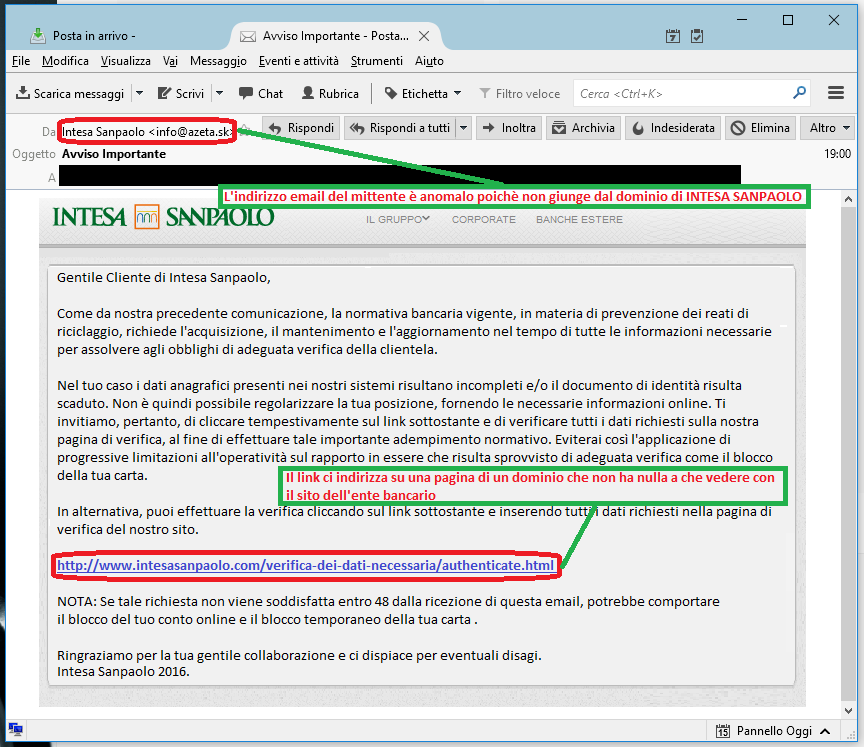Click BANCHE ESTERE in email header
The width and height of the screenshot is (864, 747).
(x=579, y=219)
